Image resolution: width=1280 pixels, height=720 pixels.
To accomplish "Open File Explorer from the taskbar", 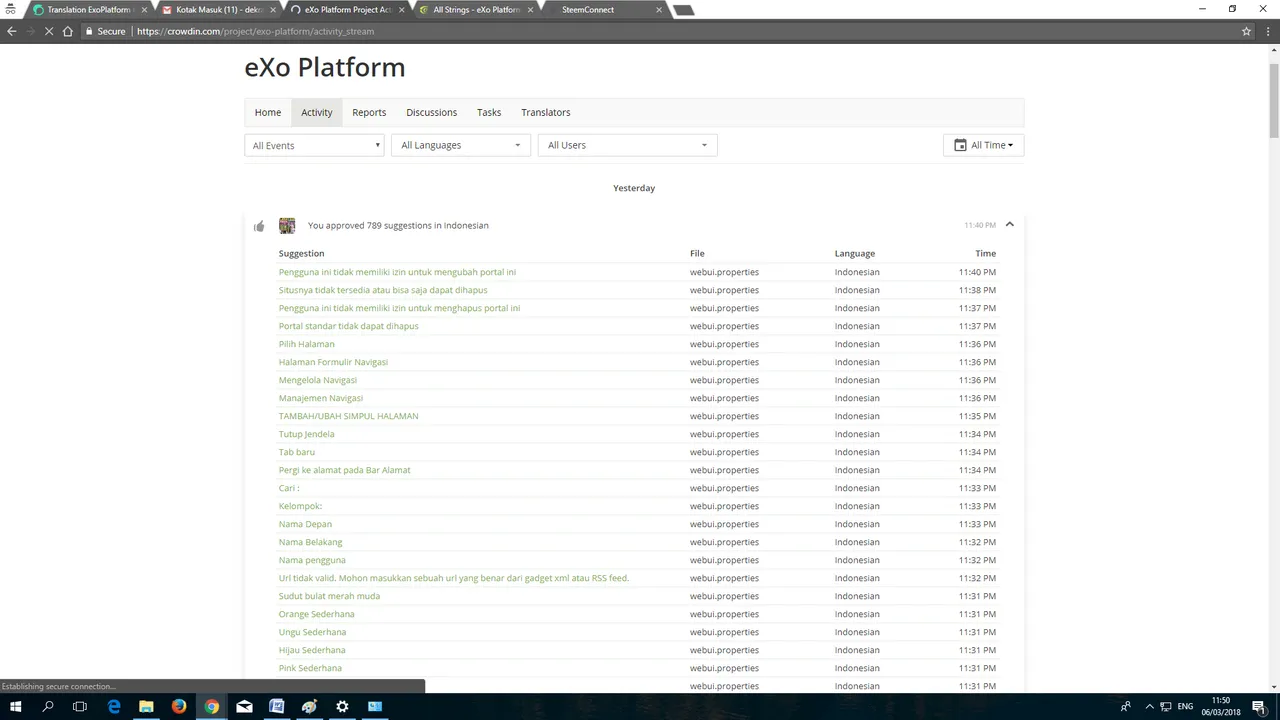I will pyautogui.click(x=146, y=706).
